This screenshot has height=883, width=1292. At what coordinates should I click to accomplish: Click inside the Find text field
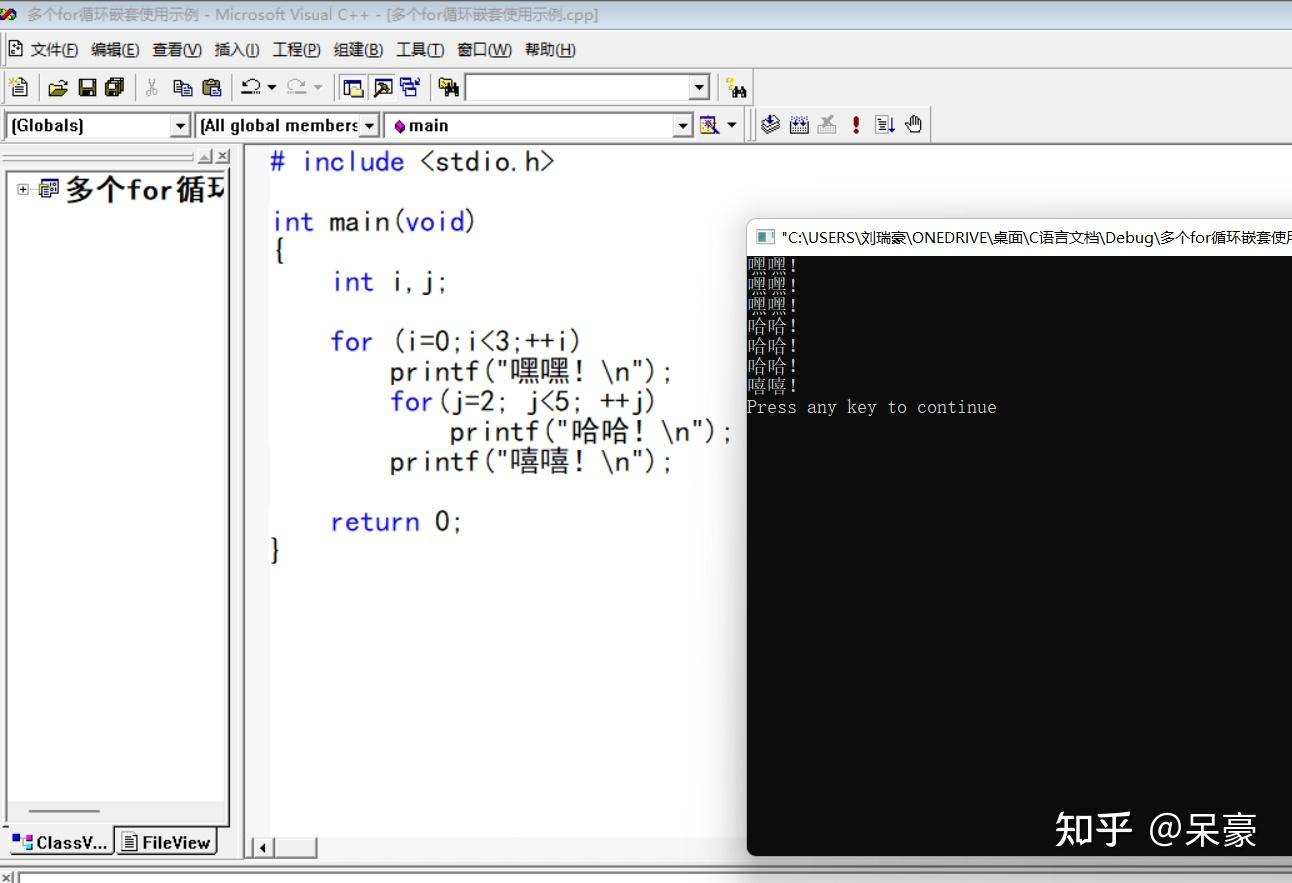[x=577, y=88]
